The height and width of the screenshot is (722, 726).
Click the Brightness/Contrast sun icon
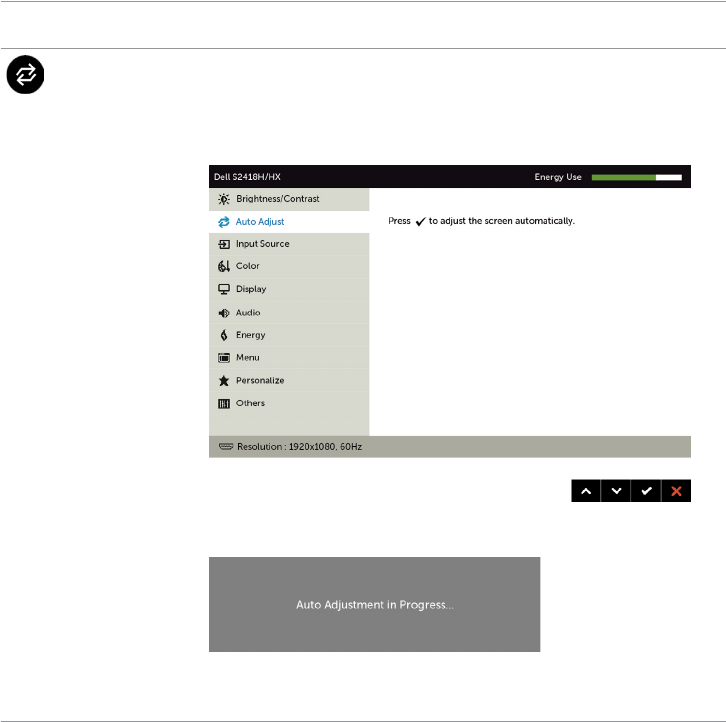click(224, 199)
